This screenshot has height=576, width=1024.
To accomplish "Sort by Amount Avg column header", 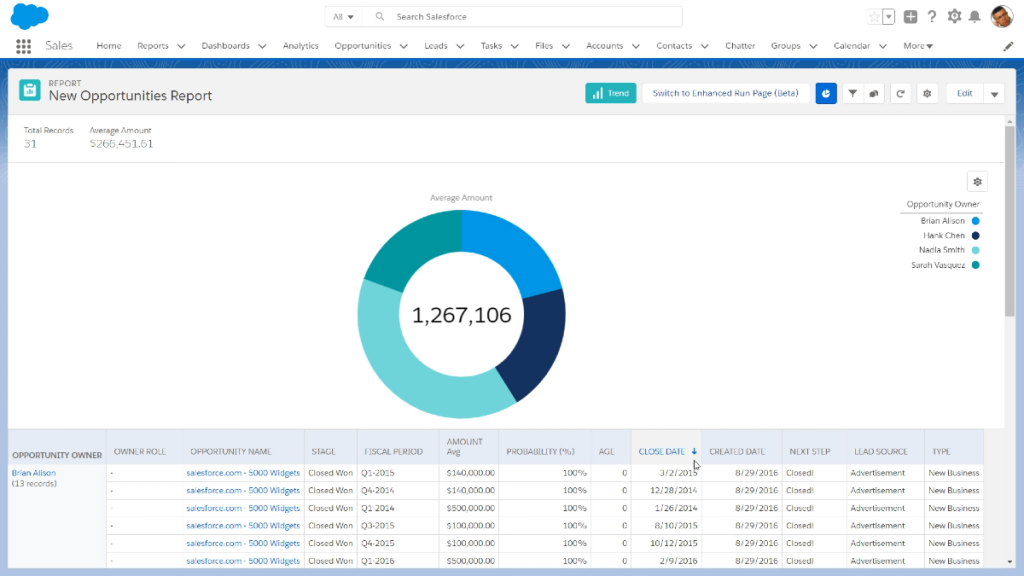I will point(464,447).
